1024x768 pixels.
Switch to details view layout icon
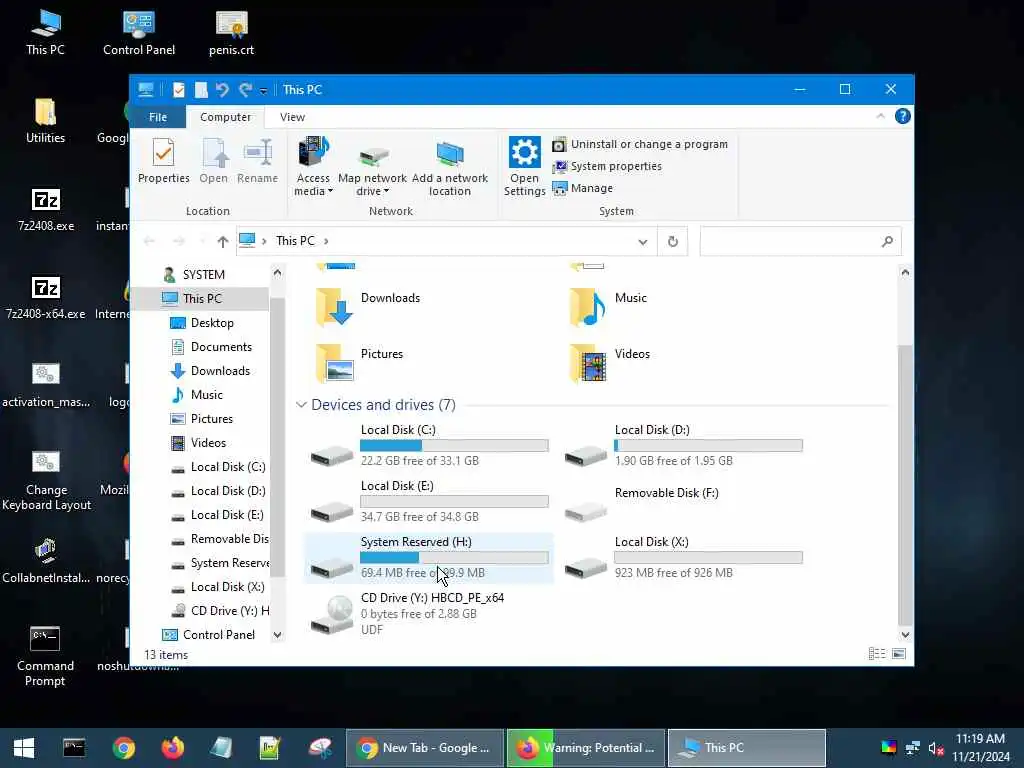pyautogui.click(x=877, y=654)
